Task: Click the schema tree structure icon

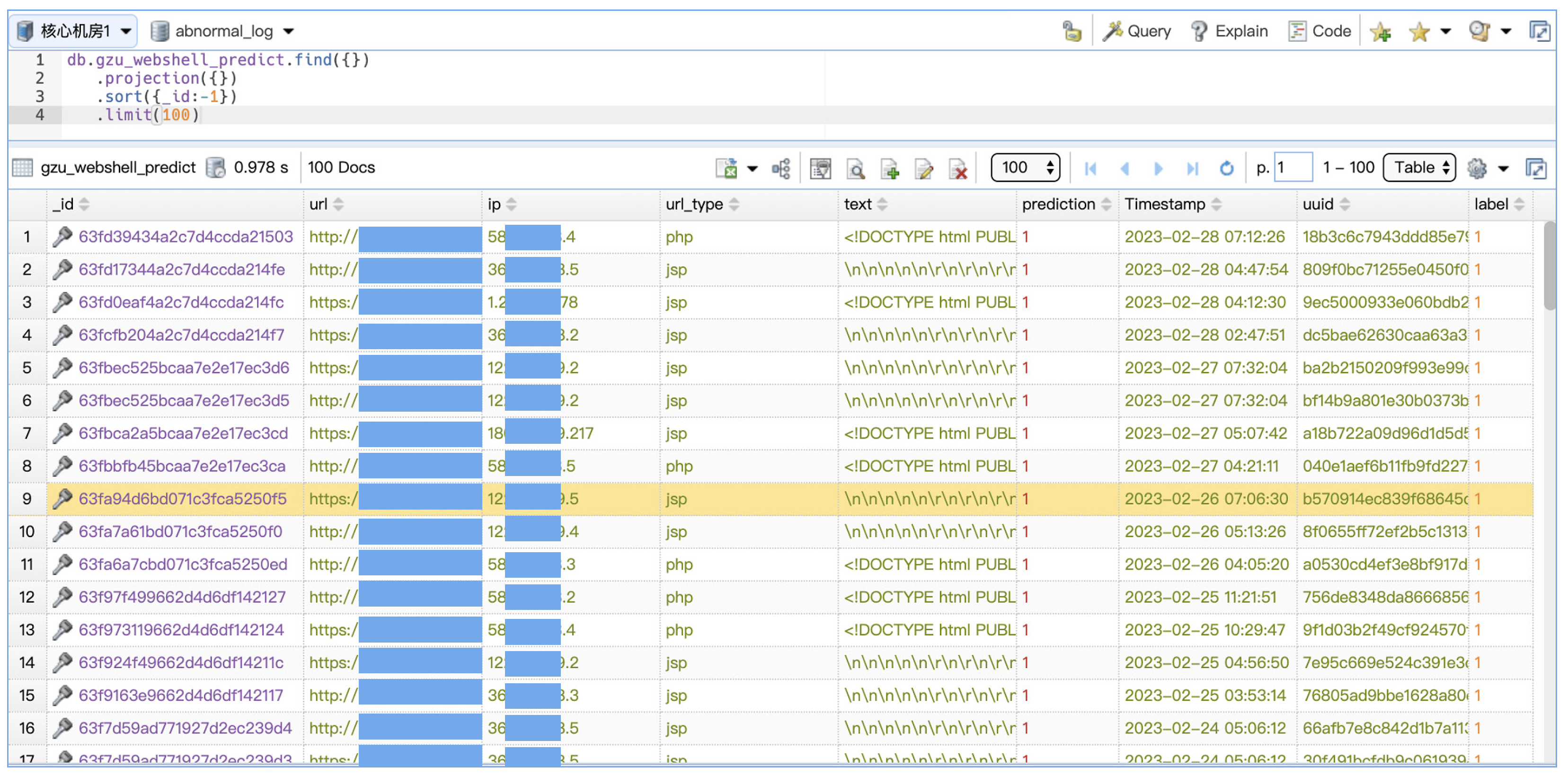Action: click(781, 168)
